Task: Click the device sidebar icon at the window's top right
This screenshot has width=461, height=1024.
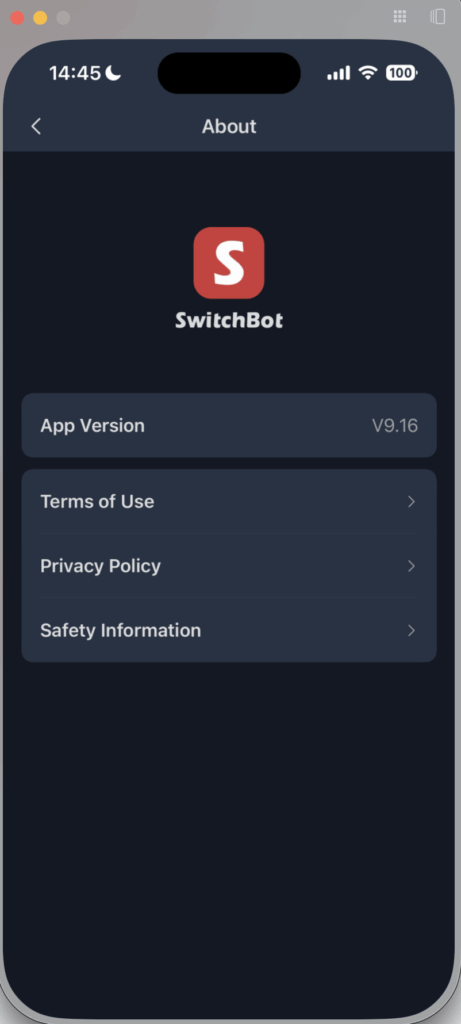Action: pos(437,17)
